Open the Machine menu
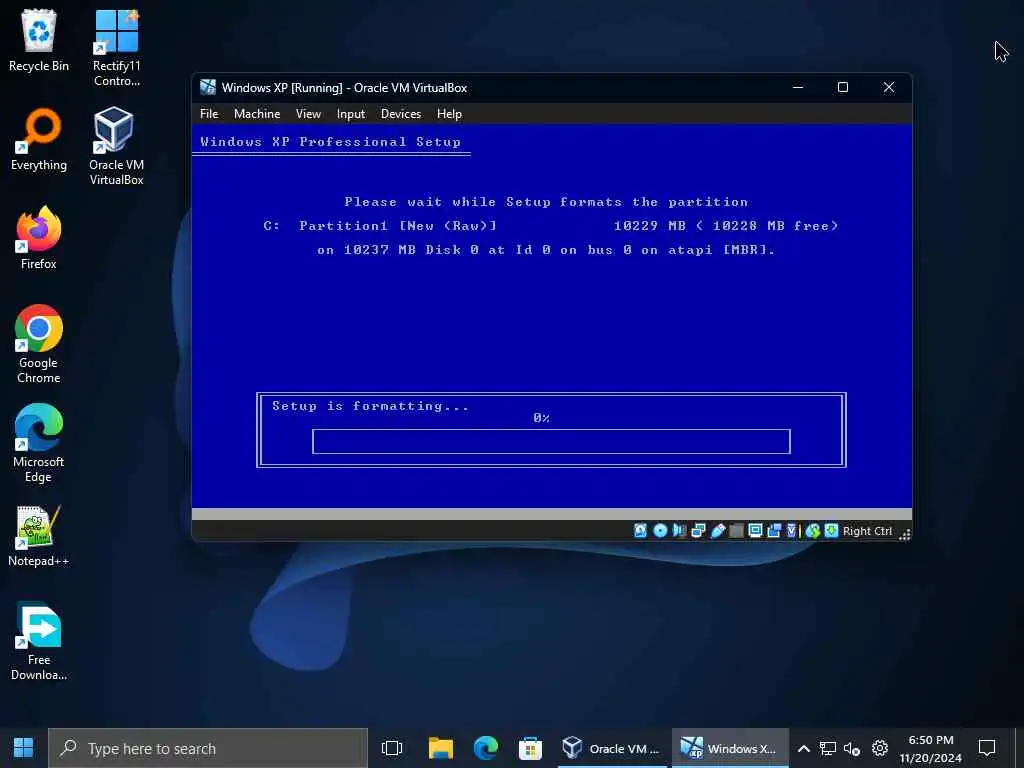1024x768 pixels. pos(257,114)
